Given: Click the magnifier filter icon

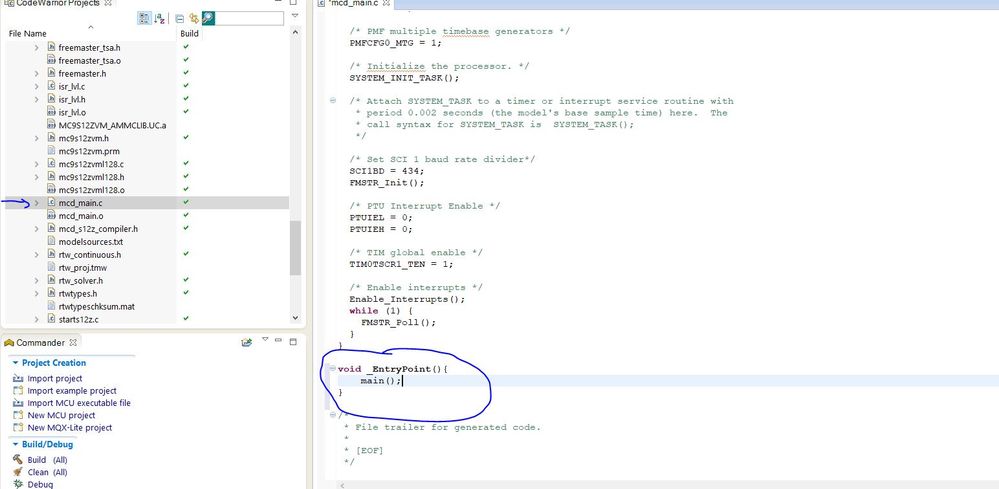Looking at the screenshot, I should (x=208, y=18).
